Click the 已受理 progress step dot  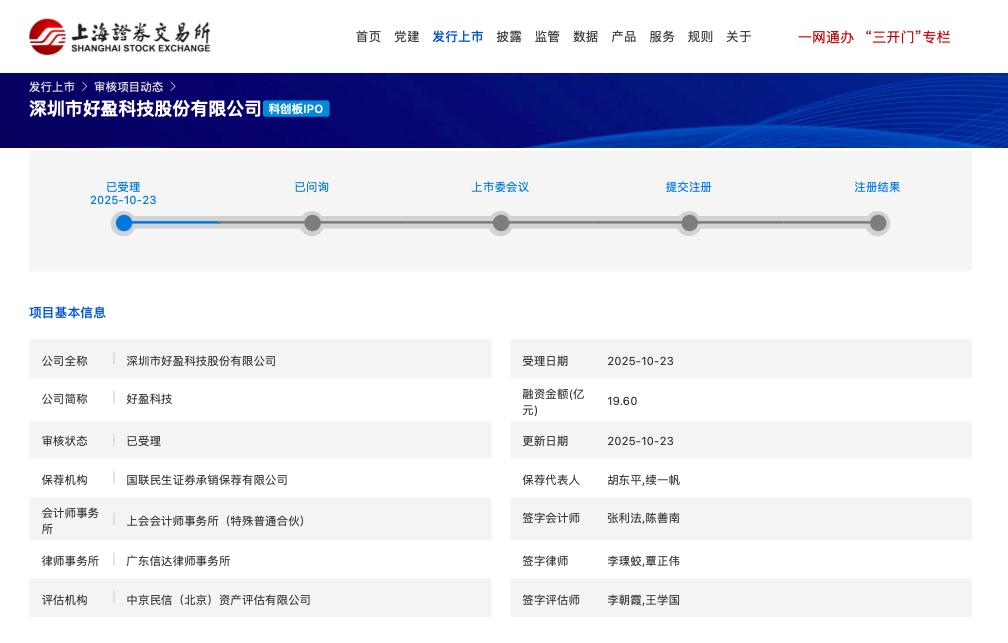(123, 223)
